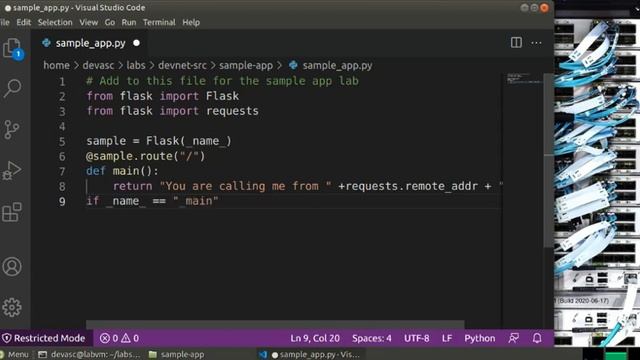
Task: Open the Help menu
Action: [191, 22]
